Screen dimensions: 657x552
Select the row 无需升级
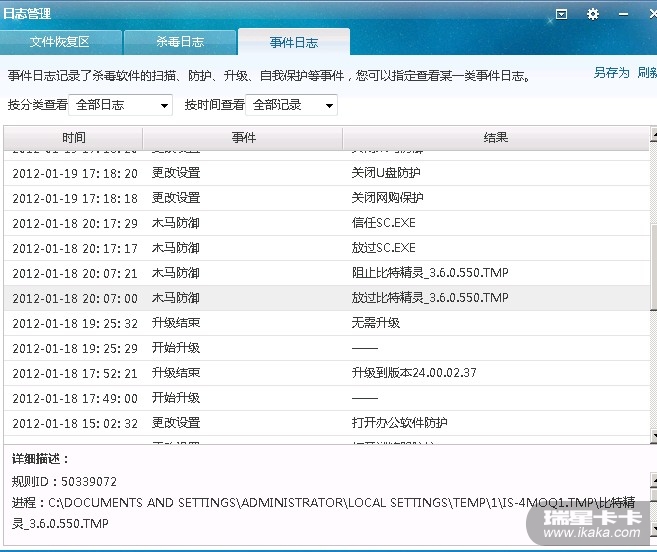click(326, 323)
